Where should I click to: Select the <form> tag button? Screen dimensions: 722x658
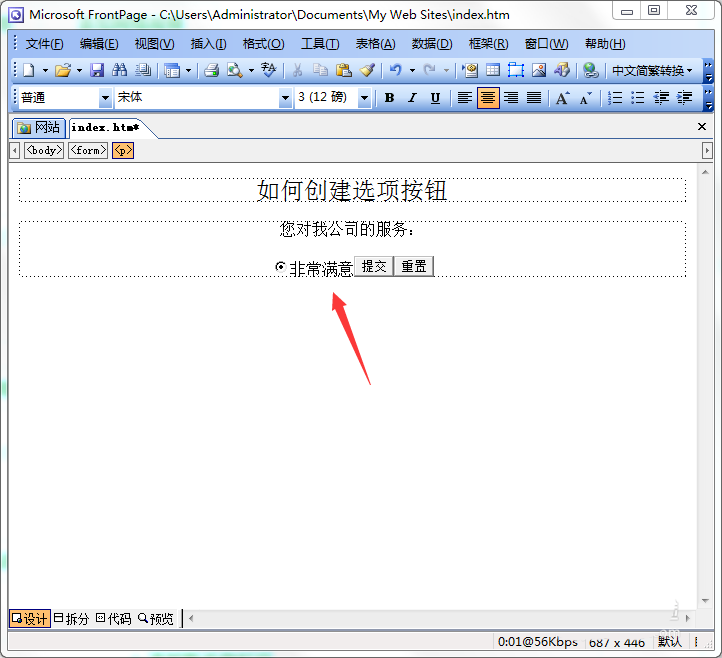click(x=88, y=151)
